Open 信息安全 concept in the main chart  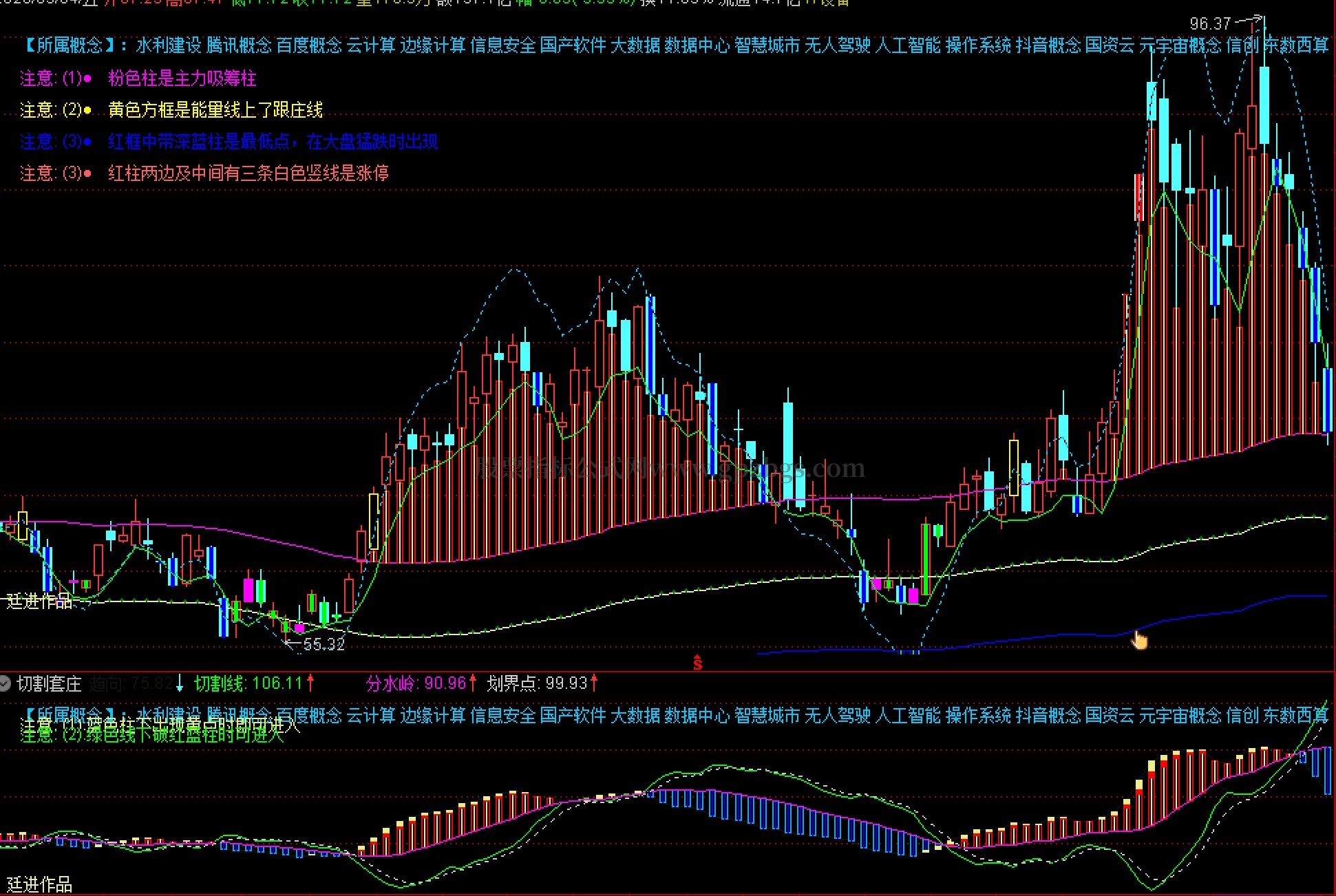(503, 45)
